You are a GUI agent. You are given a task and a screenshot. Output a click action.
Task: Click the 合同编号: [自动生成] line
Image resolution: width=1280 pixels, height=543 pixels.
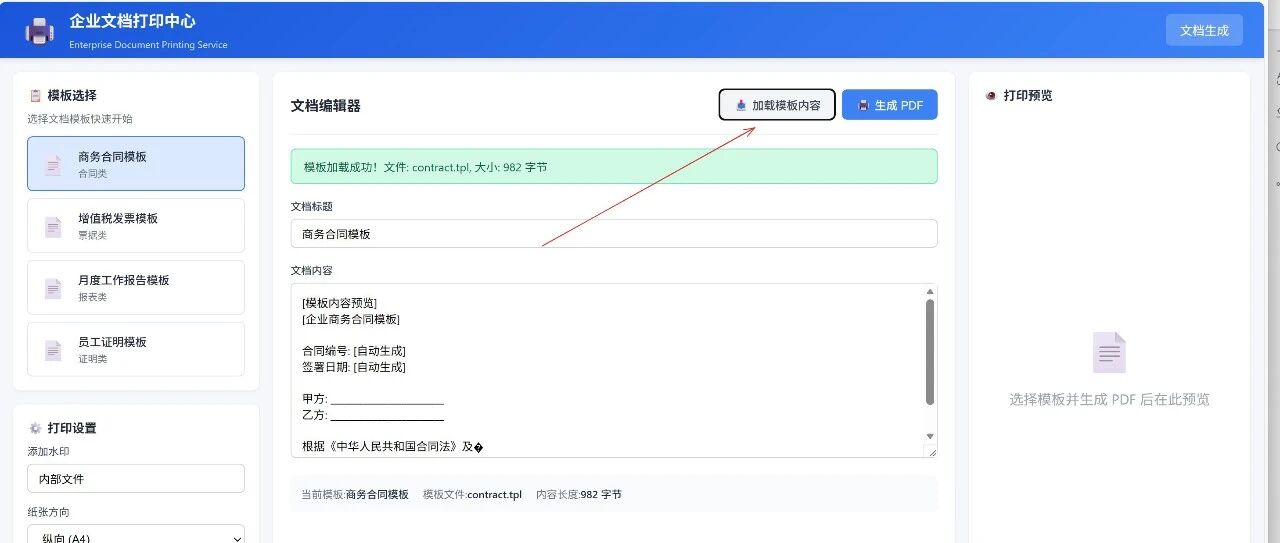[x=354, y=351]
